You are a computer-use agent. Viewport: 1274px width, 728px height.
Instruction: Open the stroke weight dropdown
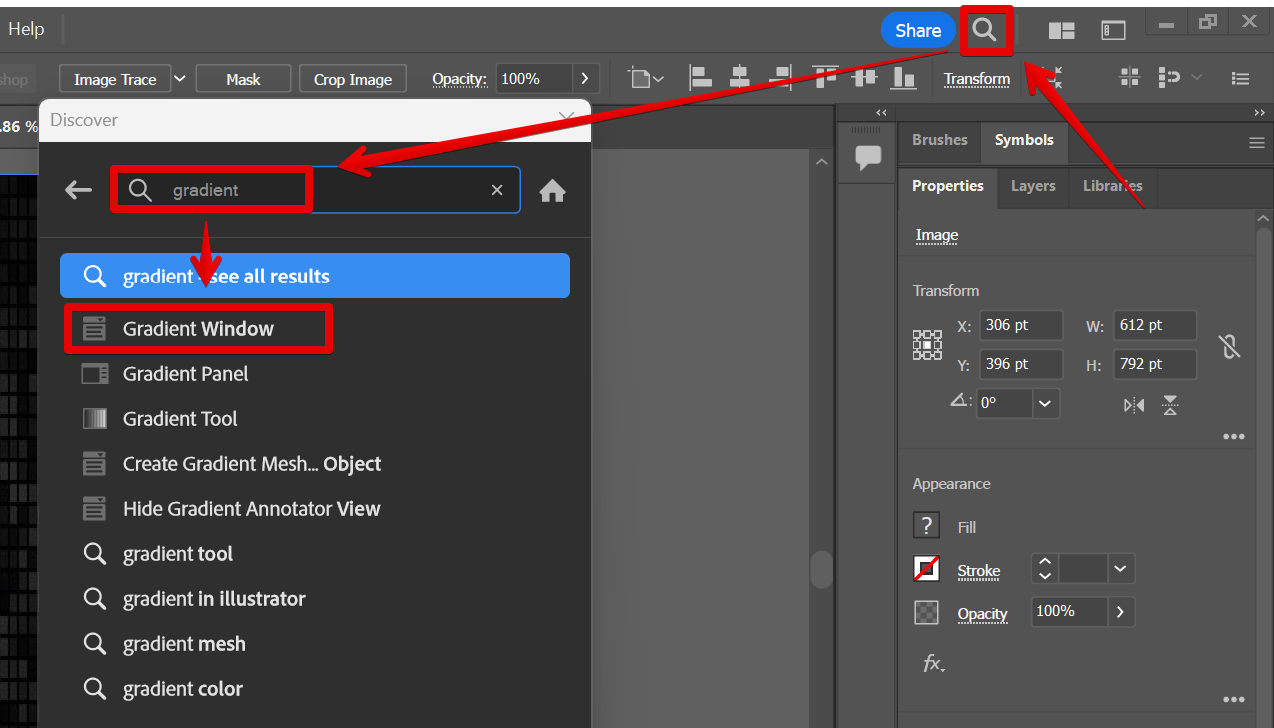click(1120, 569)
